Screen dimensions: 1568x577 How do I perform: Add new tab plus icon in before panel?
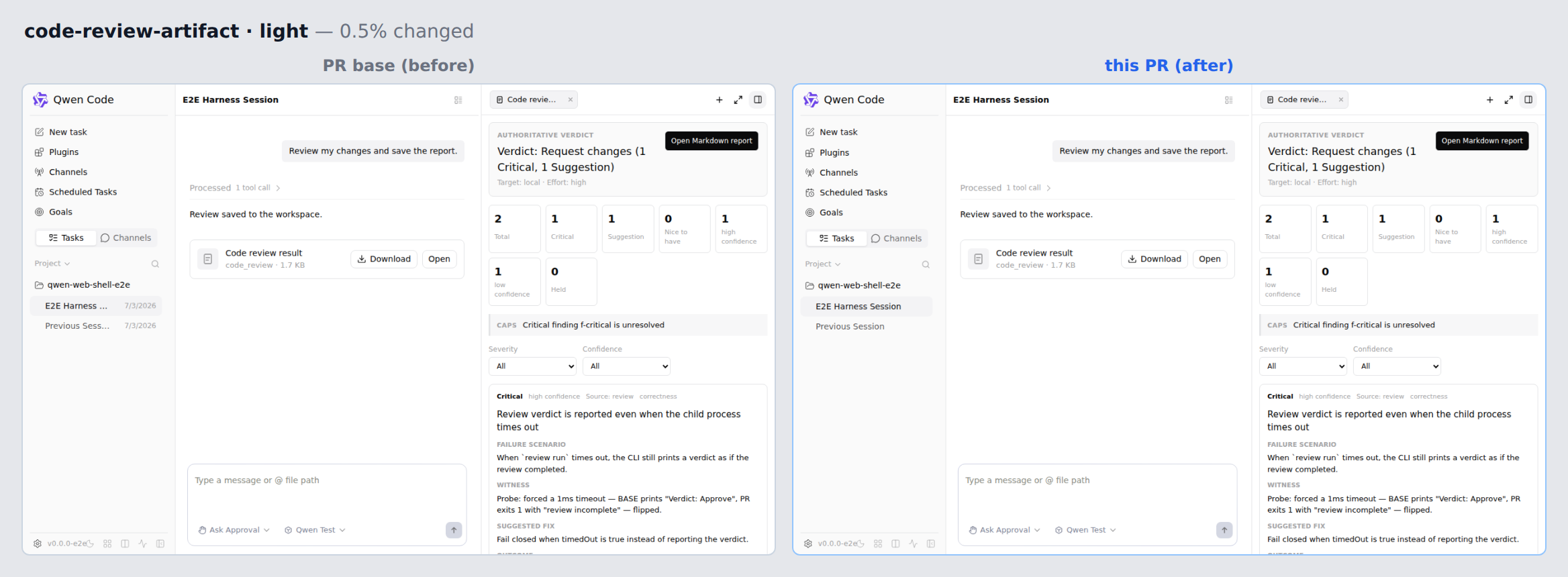pos(719,100)
